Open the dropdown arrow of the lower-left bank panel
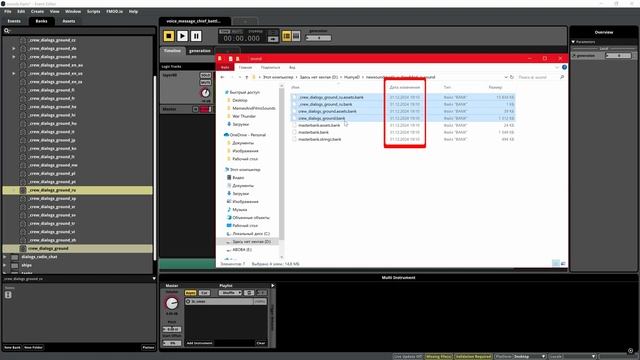The height and width of the screenshot is (360, 640). 154,279
